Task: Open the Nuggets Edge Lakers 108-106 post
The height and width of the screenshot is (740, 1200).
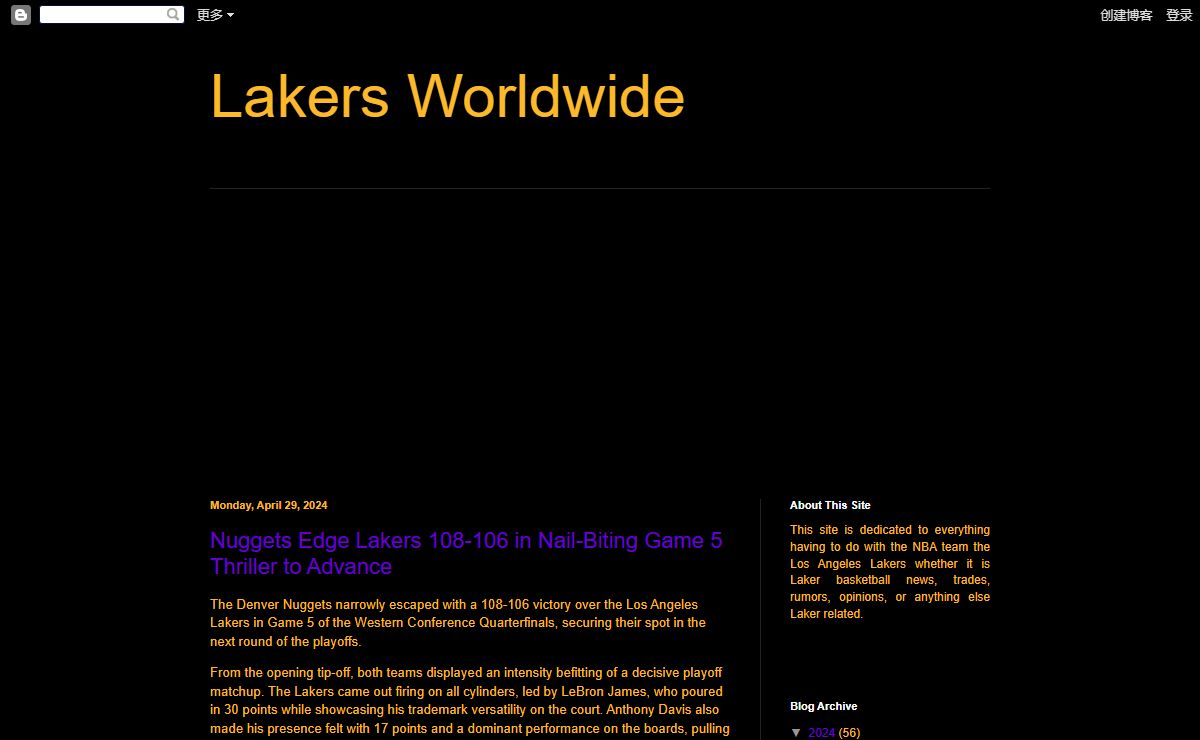Action: 466,553
